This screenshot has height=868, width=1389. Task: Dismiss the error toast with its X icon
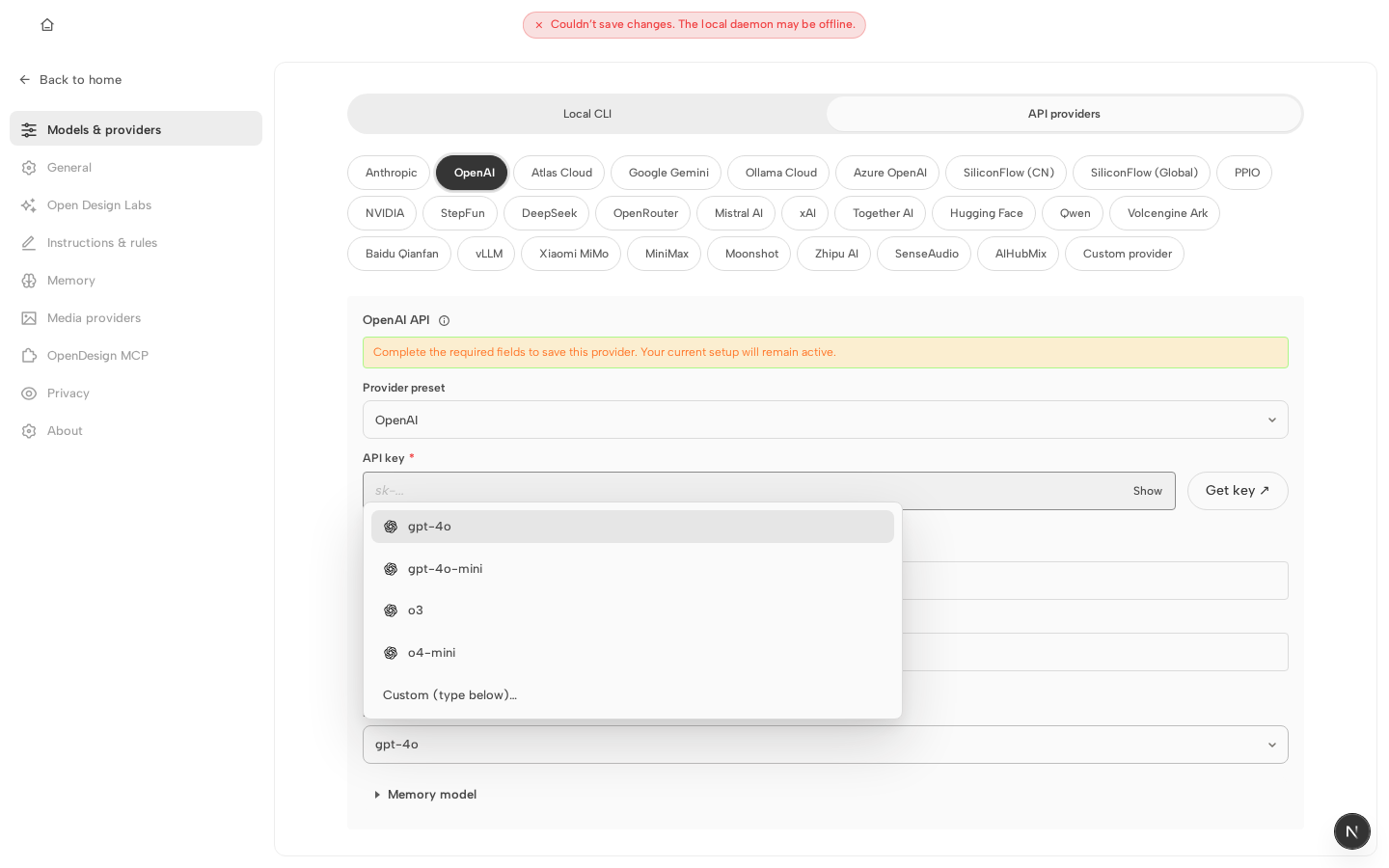tap(539, 25)
